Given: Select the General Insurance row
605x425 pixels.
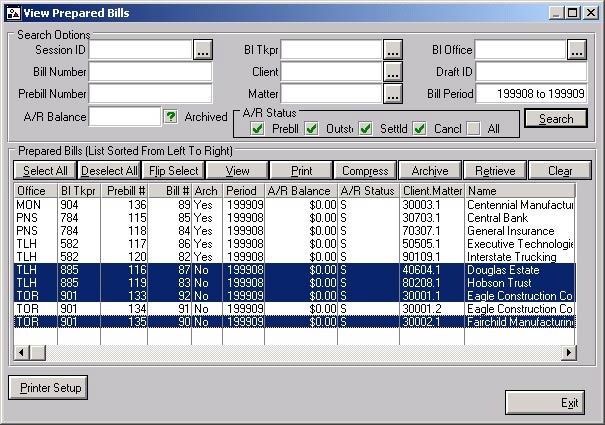Looking at the screenshot, I should click(294, 231).
